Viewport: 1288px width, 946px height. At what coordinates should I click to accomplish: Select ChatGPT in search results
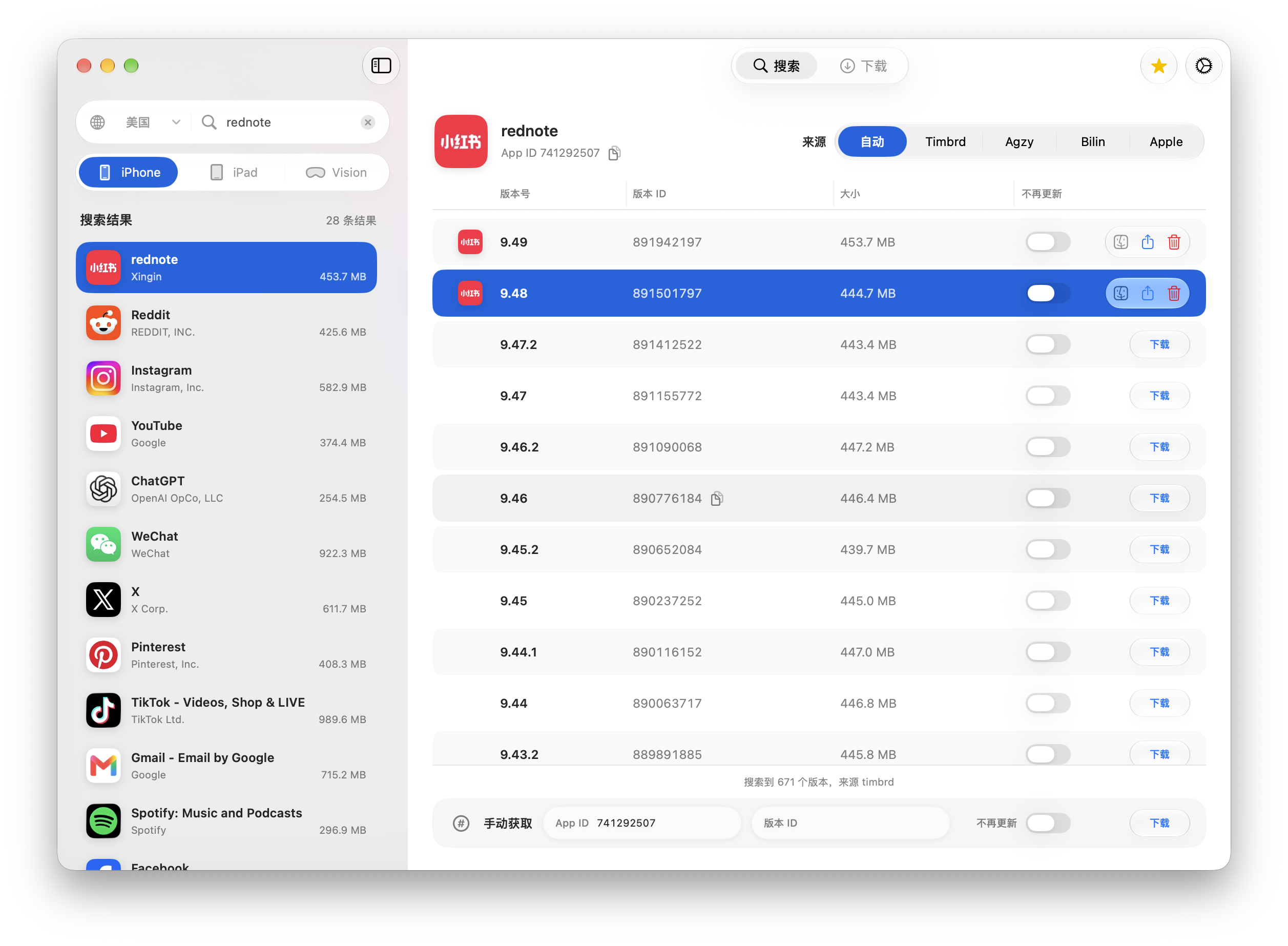[226, 489]
